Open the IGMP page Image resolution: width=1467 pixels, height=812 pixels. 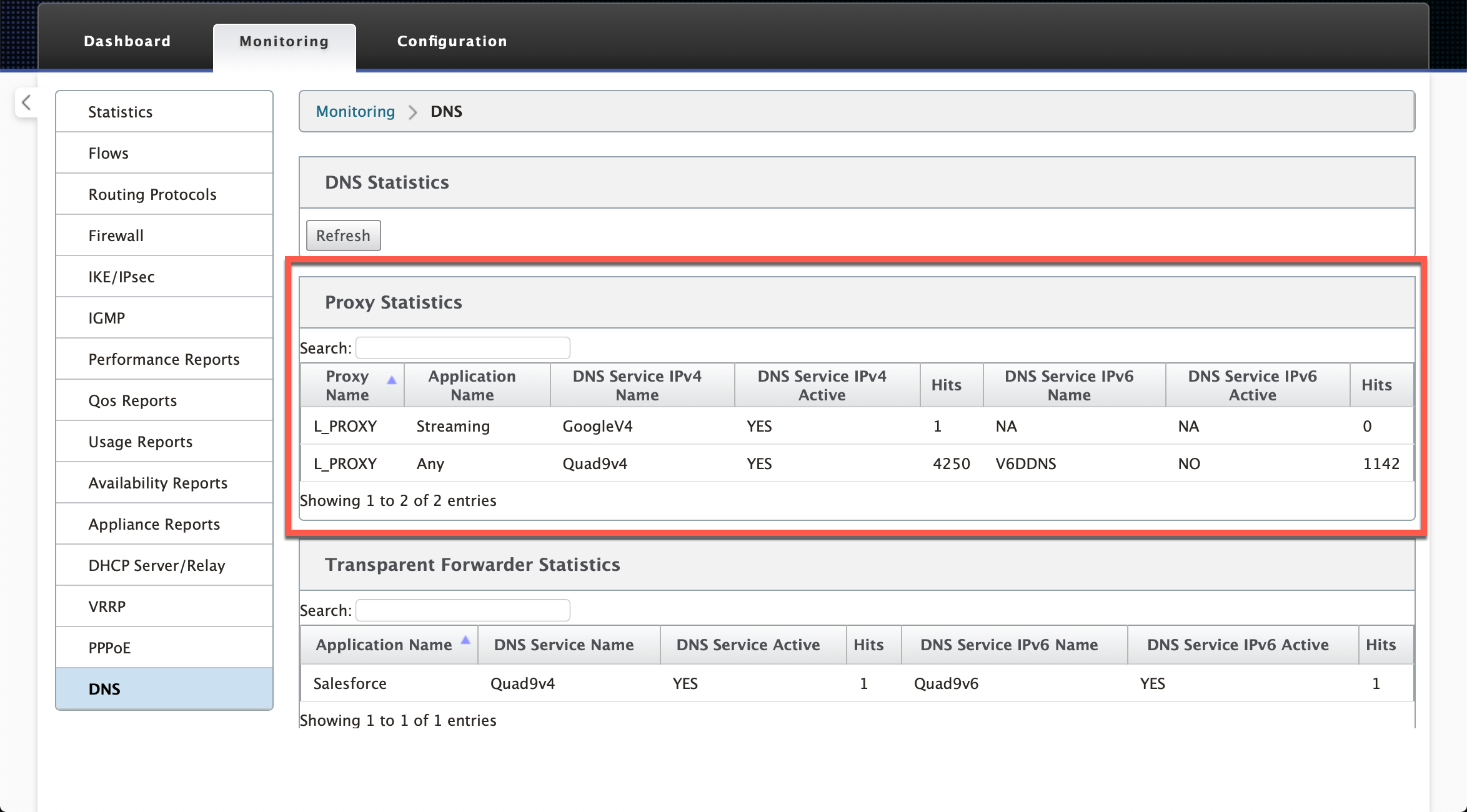point(164,318)
